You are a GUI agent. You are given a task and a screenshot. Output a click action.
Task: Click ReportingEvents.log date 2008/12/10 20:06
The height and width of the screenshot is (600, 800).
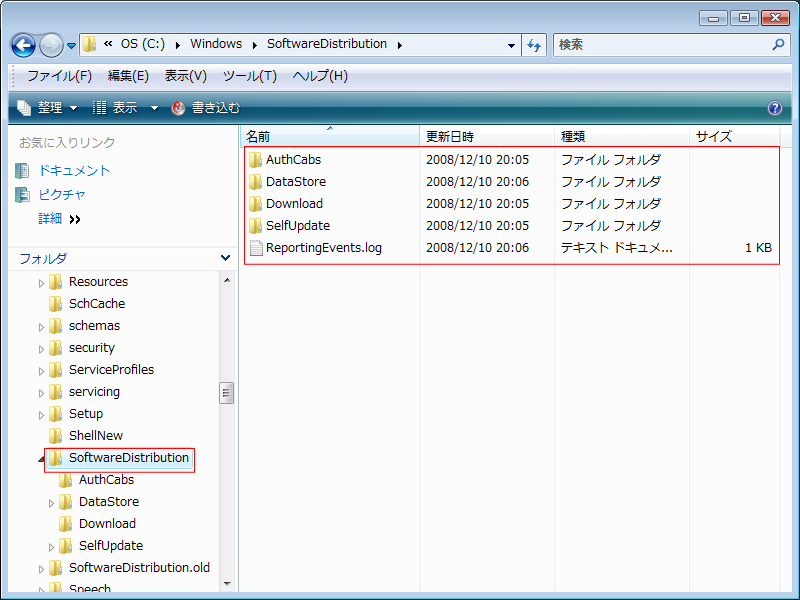[478, 248]
